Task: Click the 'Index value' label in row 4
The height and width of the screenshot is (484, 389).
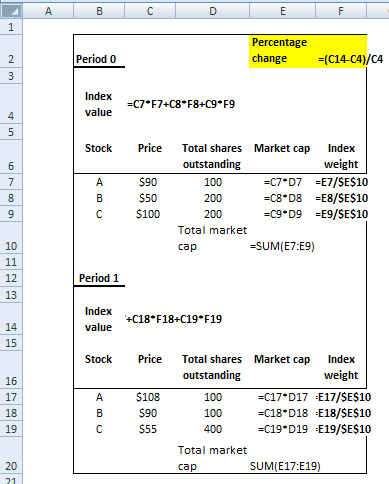Action: pyautogui.click(x=99, y=104)
